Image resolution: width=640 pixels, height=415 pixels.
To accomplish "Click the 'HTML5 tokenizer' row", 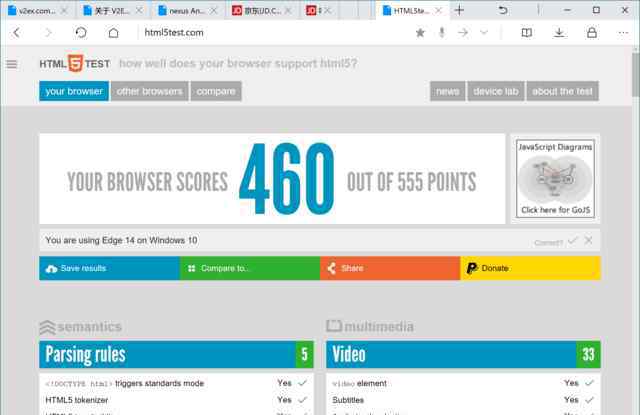I will pos(176,400).
